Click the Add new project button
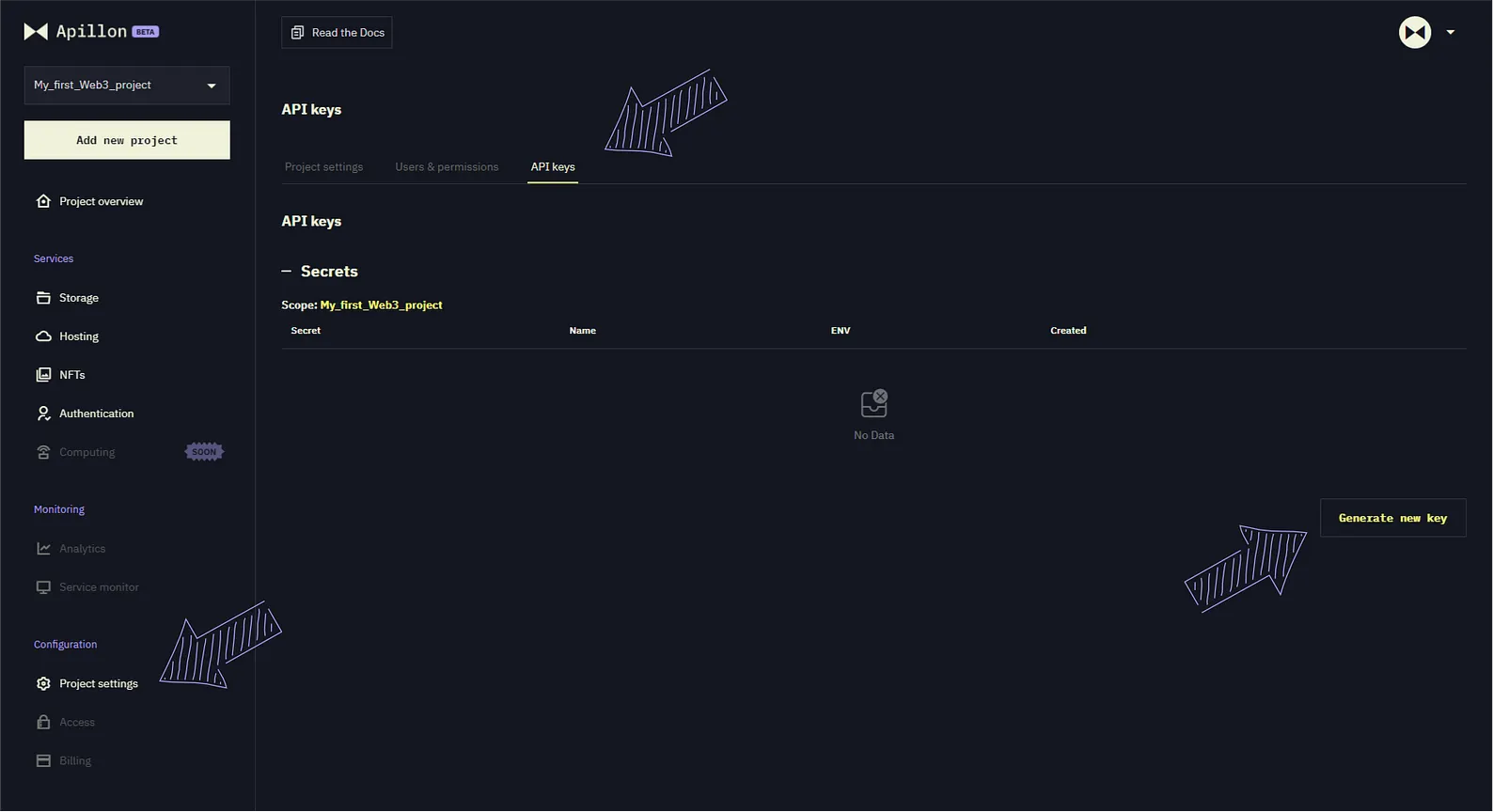Screen dimensions: 1493x812 pos(127,140)
